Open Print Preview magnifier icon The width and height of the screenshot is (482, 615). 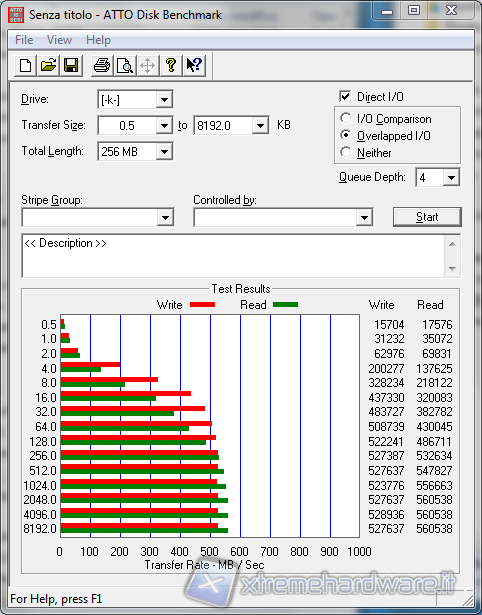point(125,66)
